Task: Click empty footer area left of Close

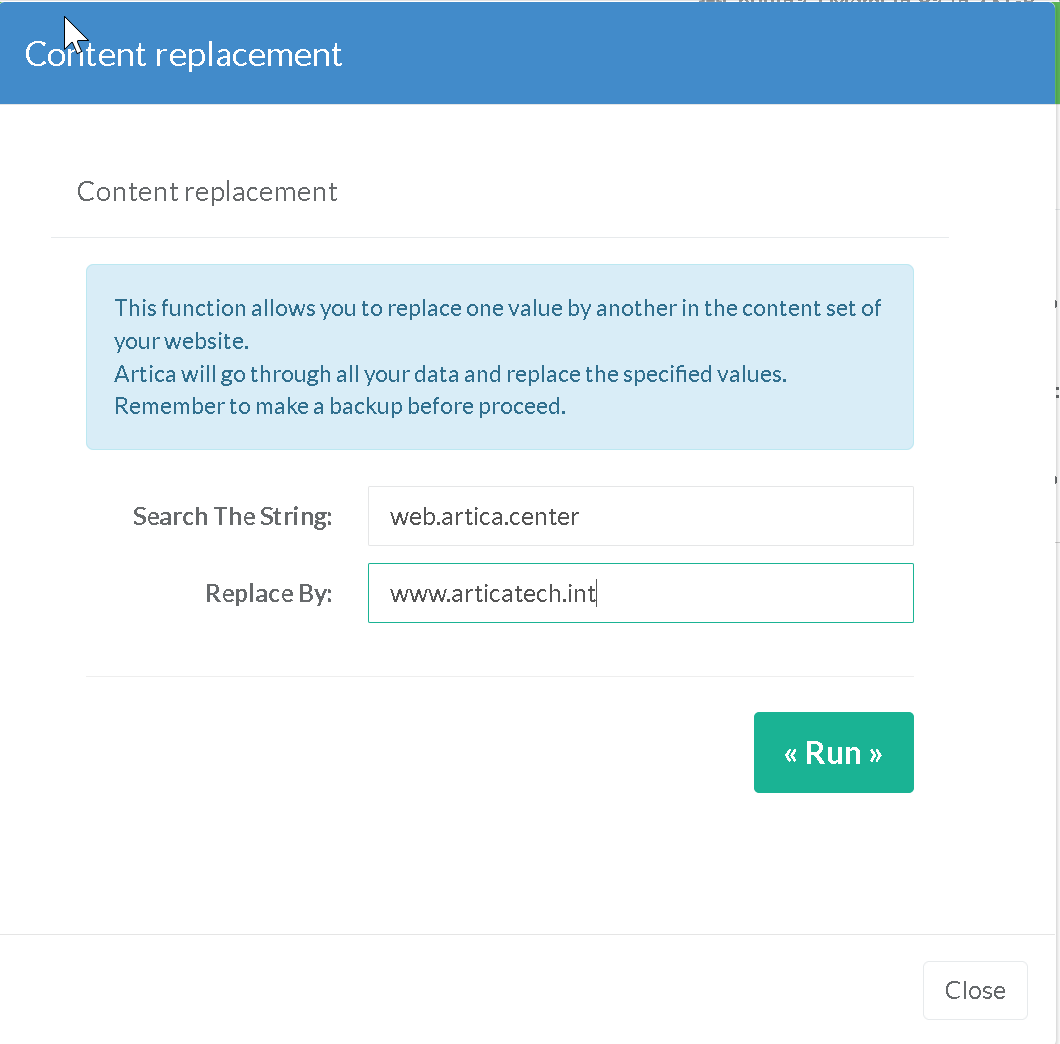Action: click(450, 990)
